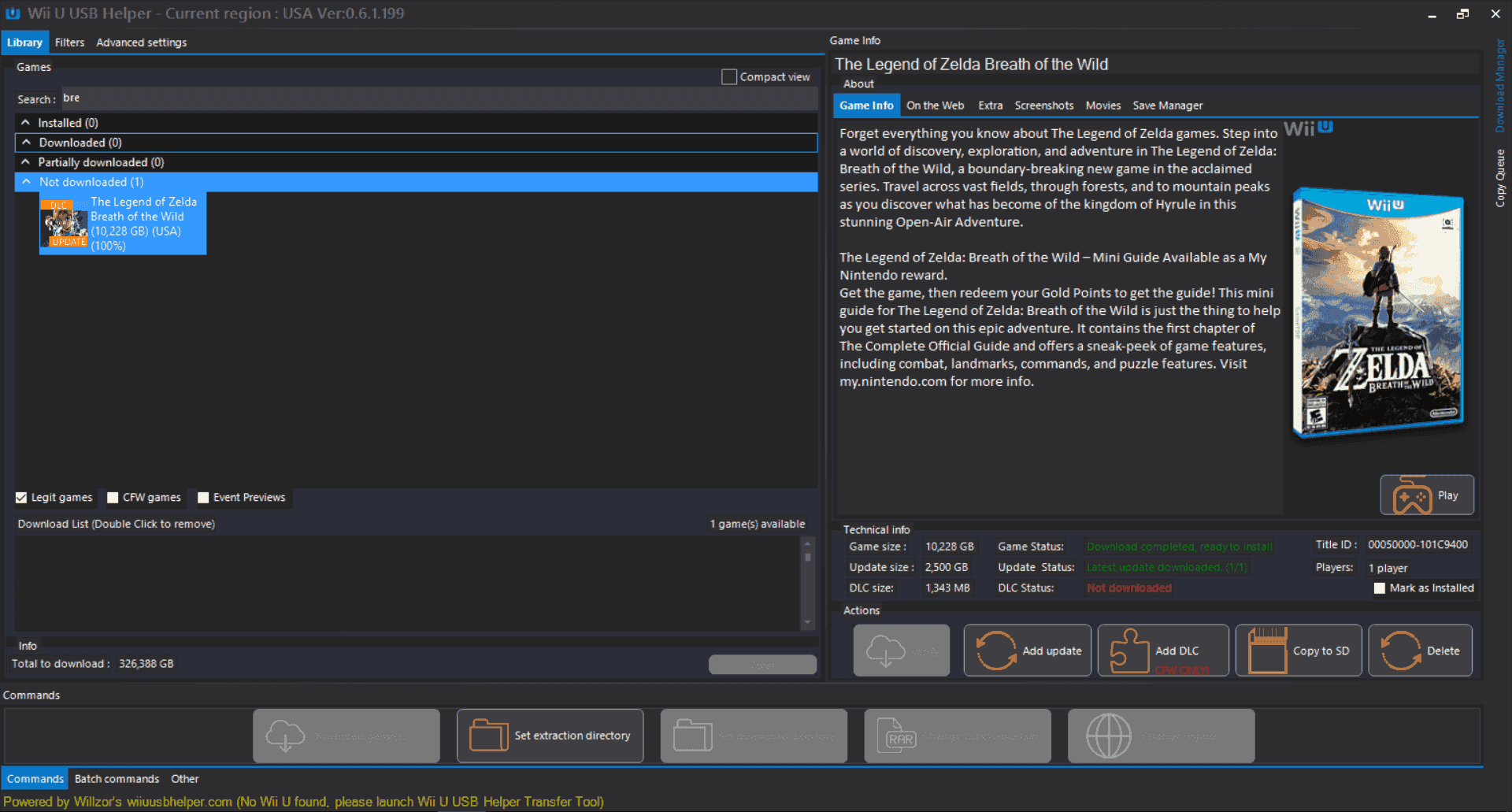1512x812 pixels.
Task: Click the greyed-out cloud download action button
Action: click(x=902, y=651)
